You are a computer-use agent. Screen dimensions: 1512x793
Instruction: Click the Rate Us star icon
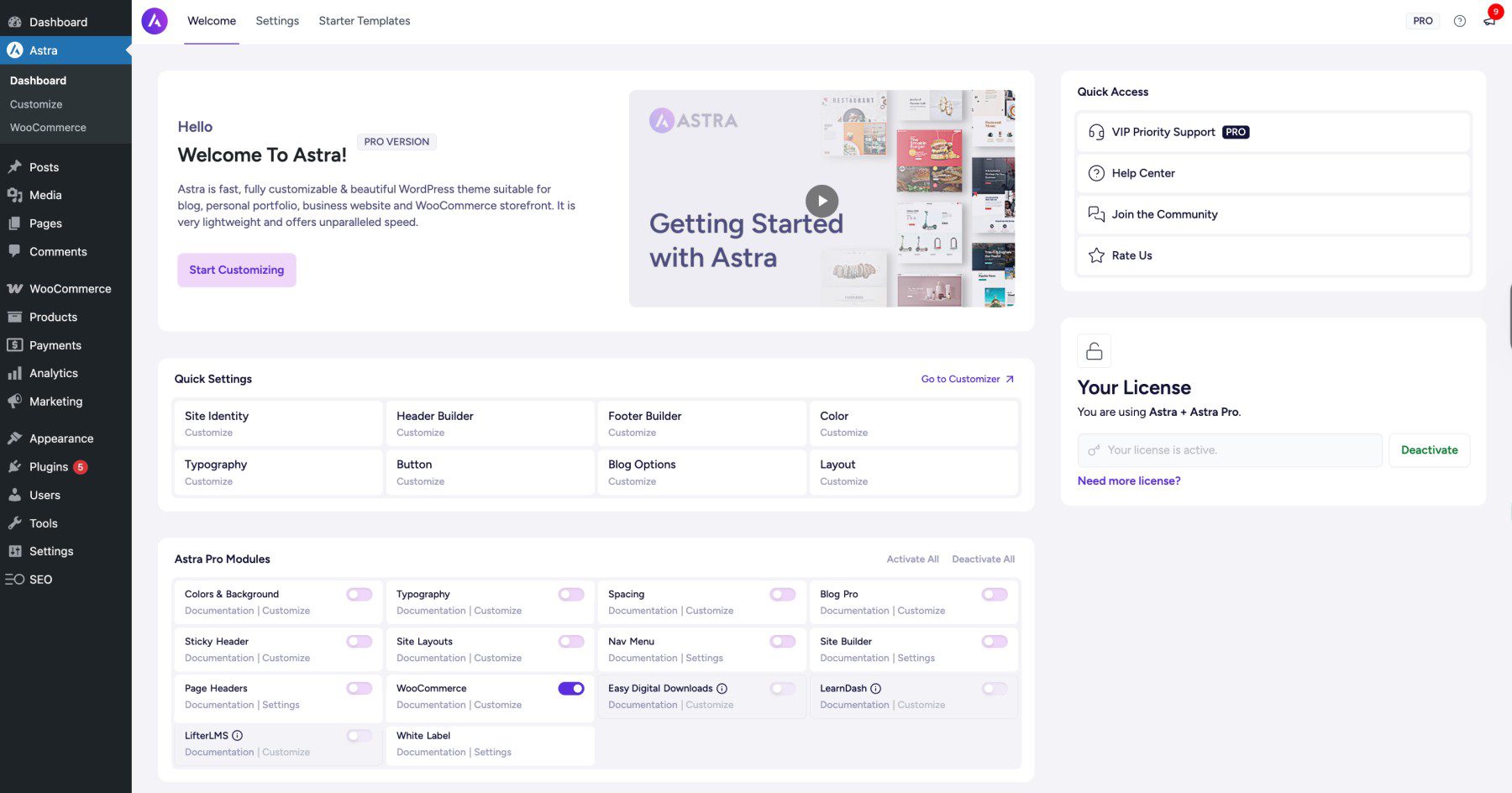coord(1095,255)
